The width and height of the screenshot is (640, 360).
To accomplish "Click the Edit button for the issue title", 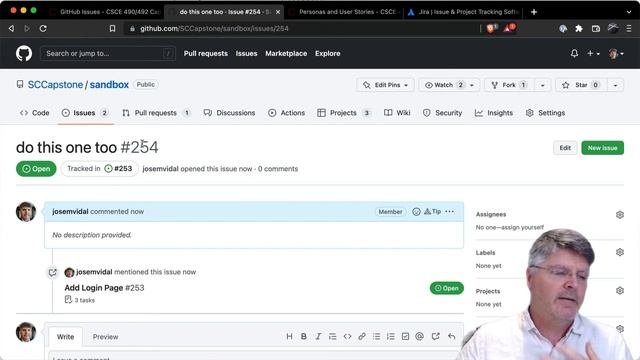I will click(x=565, y=148).
